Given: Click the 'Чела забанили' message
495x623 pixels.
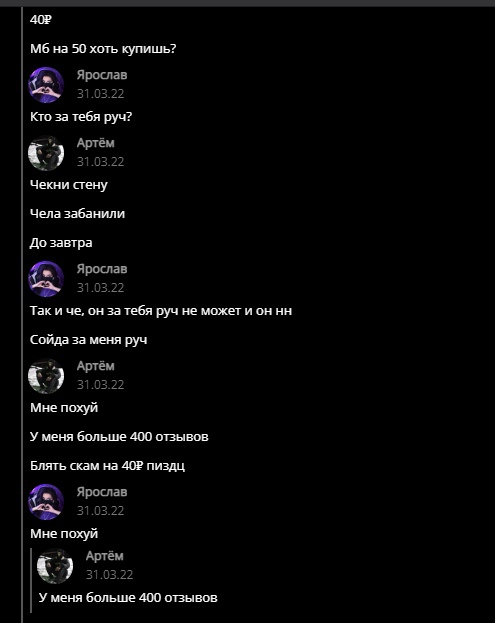Looking at the screenshot, I should click(77, 214).
